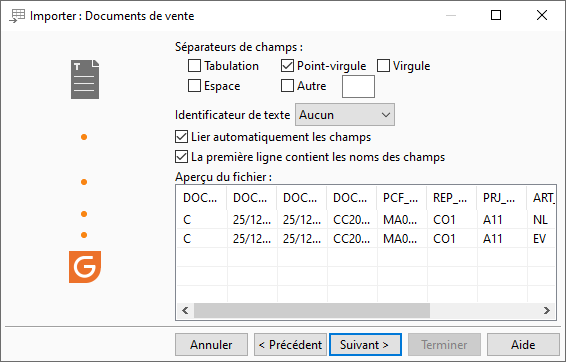Enable the Tabulation separator checkbox
This screenshot has width=566, height=362.
coord(194,66)
